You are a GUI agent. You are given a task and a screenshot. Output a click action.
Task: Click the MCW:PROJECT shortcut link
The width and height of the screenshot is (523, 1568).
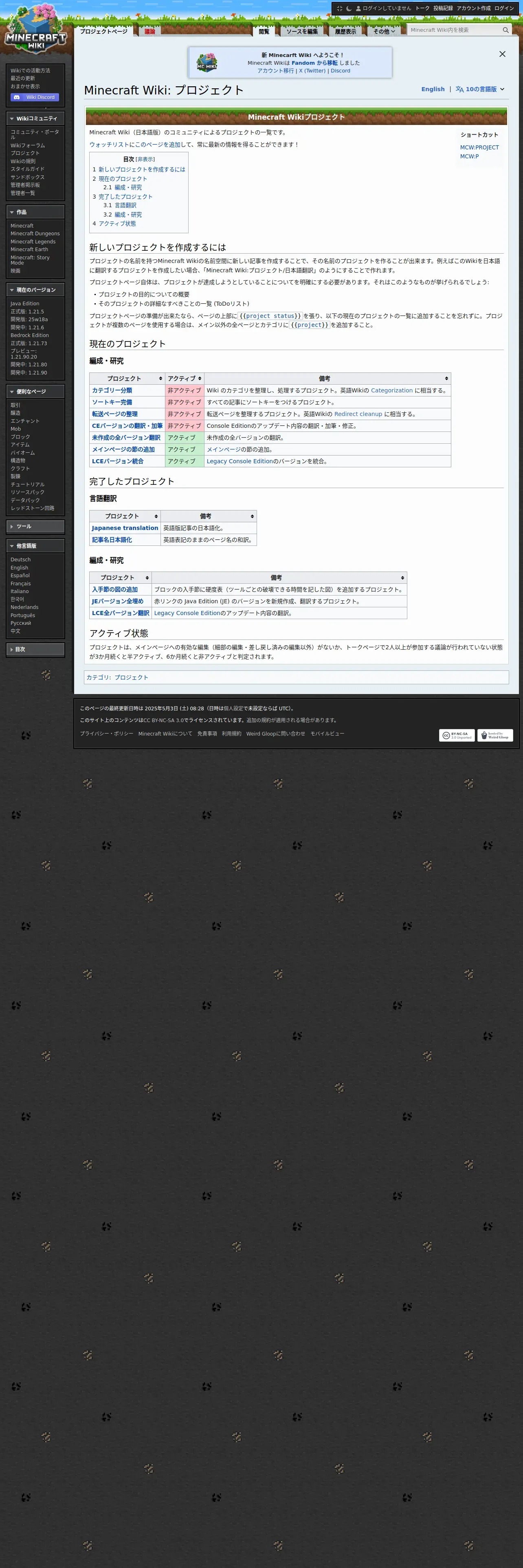479,147
